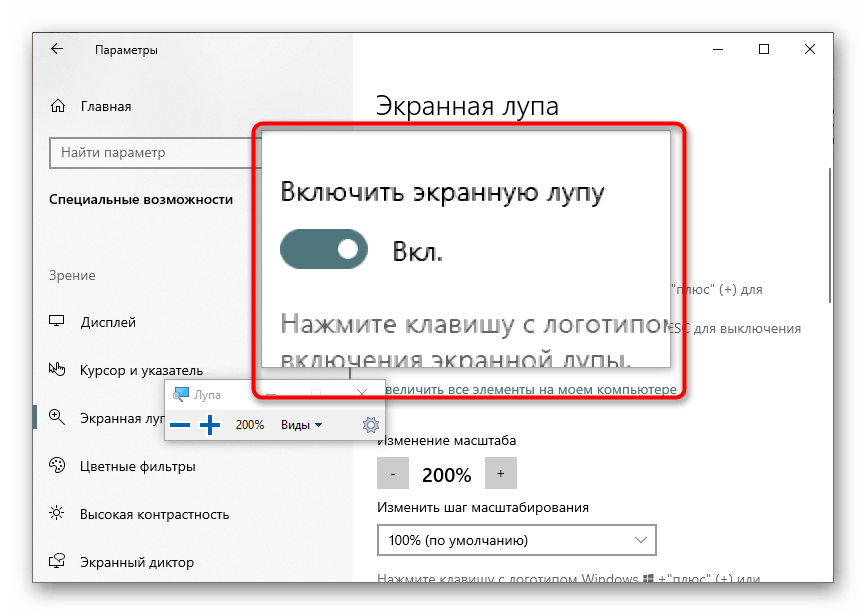
Task: Toggle the Включить экранную лупу switch
Action: [x=324, y=250]
